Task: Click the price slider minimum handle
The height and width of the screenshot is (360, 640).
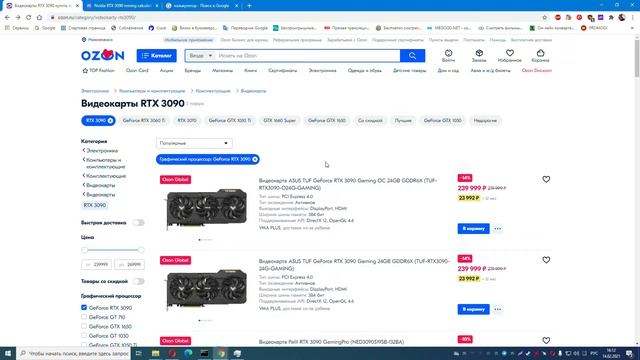Action: (x=84, y=250)
